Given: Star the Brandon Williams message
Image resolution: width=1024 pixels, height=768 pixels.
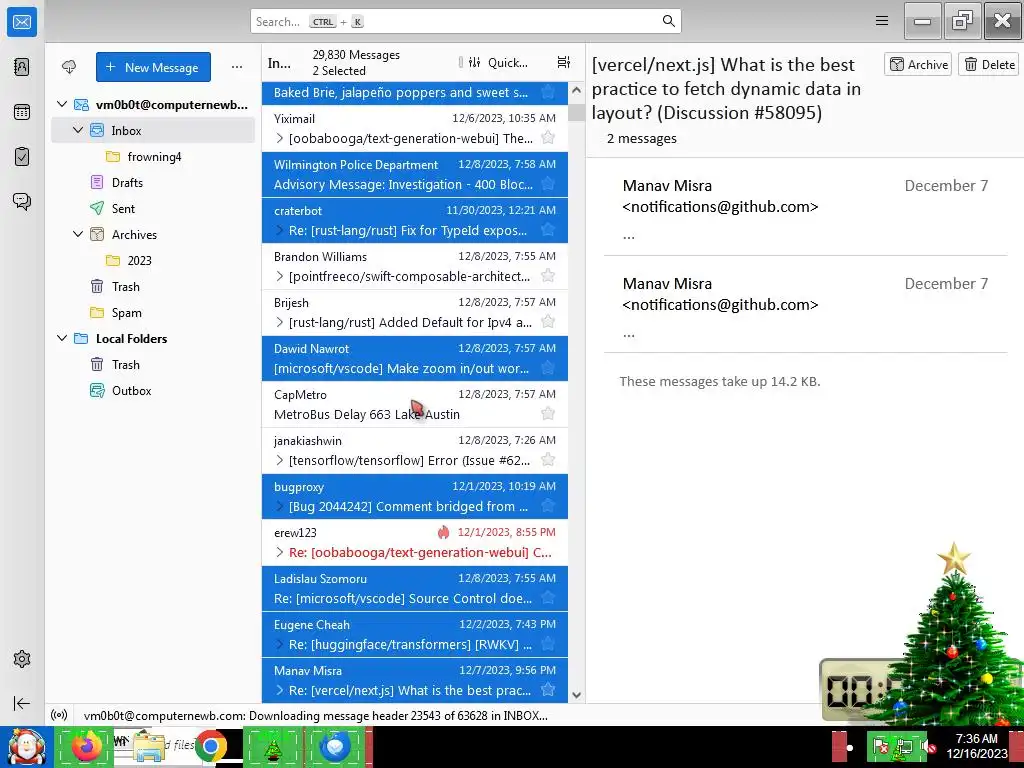Looking at the screenshot, I should point(548,276).
